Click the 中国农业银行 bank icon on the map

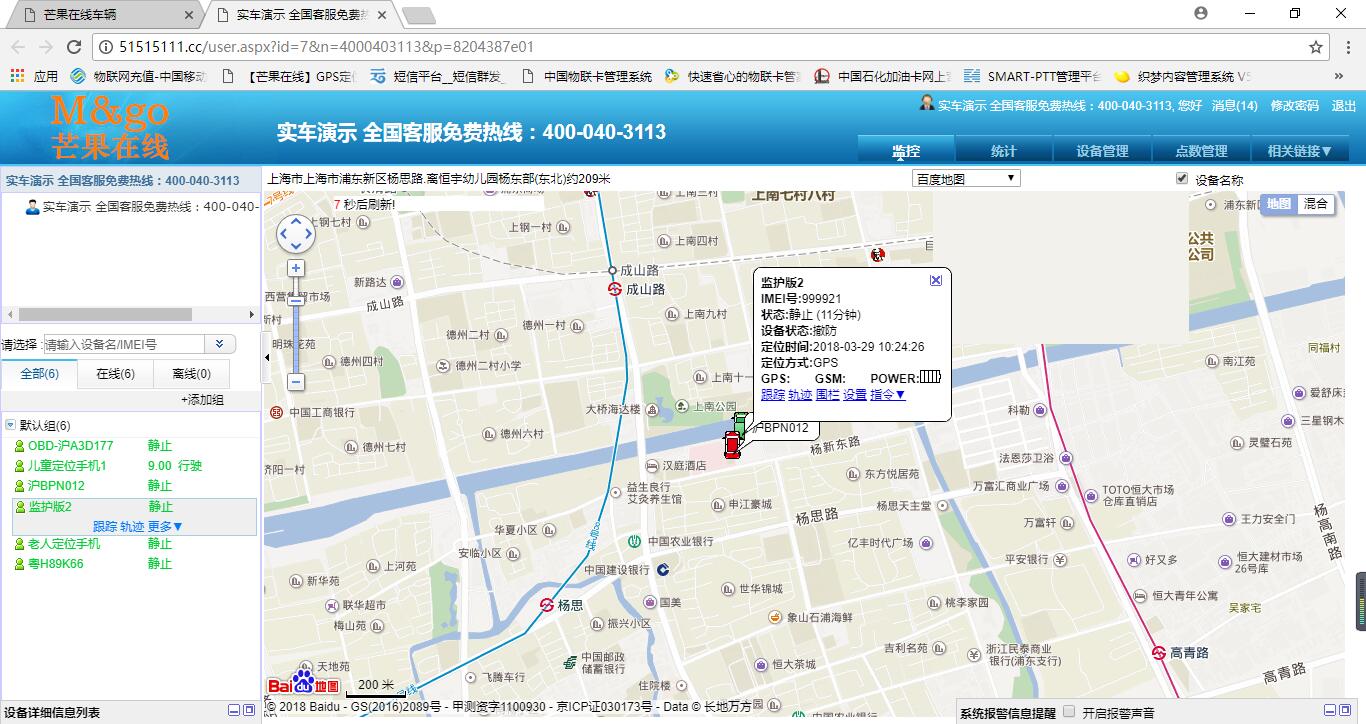(635, 541)
